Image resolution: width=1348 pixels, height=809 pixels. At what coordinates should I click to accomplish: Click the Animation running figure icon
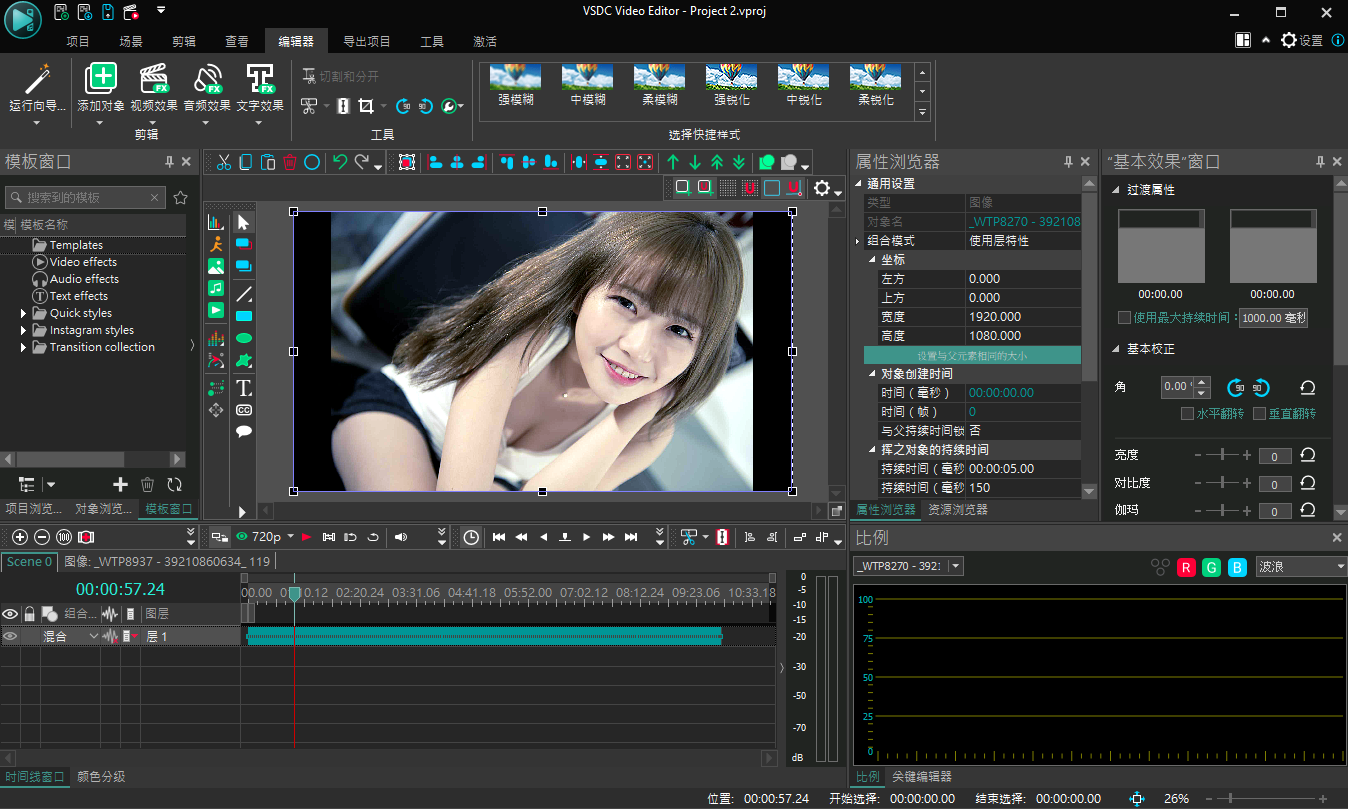pos(216,244)
